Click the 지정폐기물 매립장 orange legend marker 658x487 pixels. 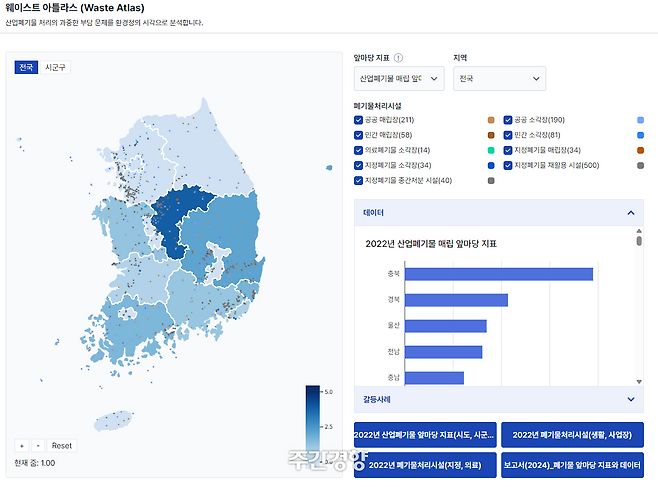tap(640, 150)
